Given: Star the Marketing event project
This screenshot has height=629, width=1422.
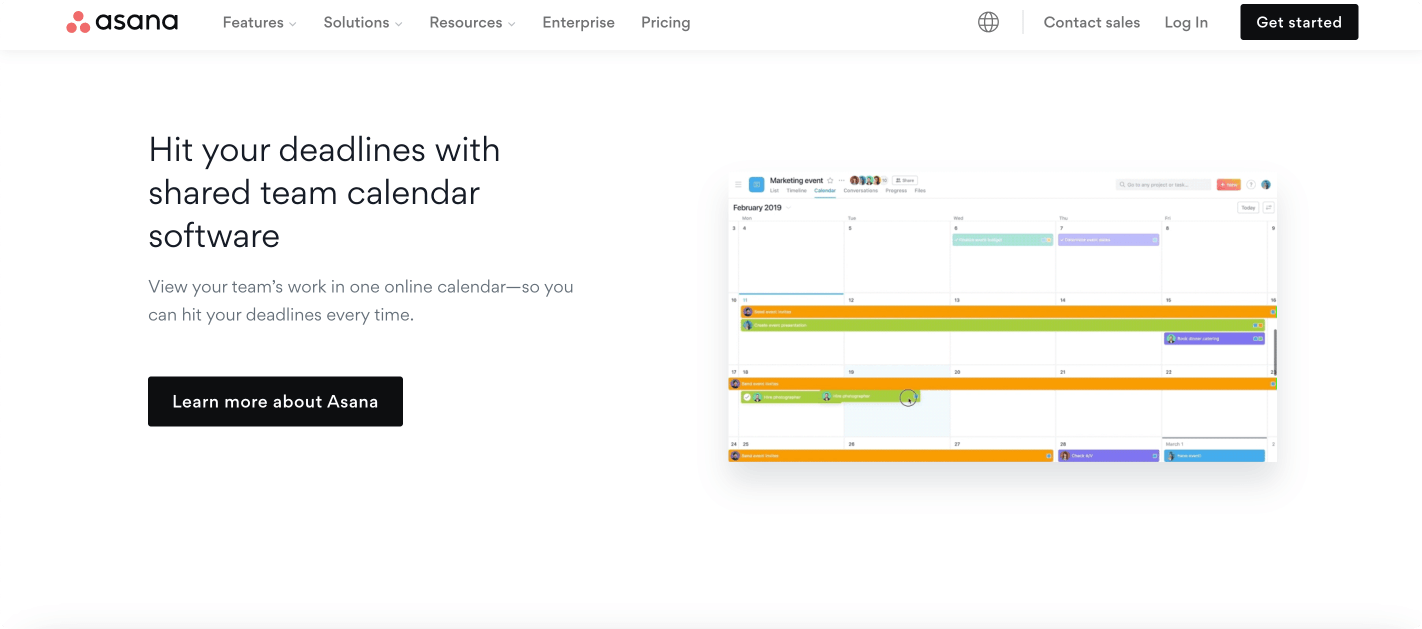Looking at the screenshot, I should click(x=830, y=180).
